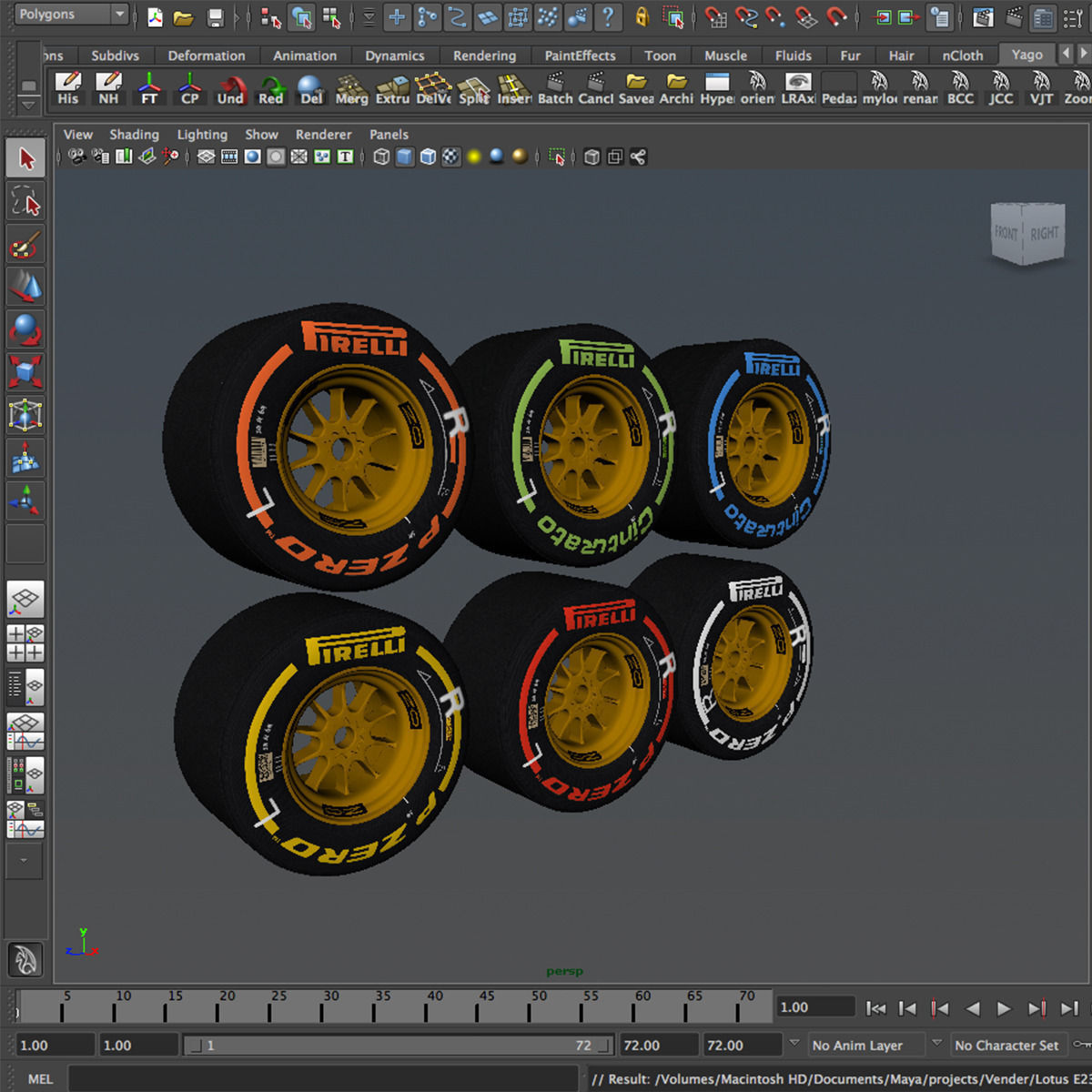Viewport: 1092px width, 1092px height.
Task: Toggle auto keyframe key icon
Action: click(x=1082, y=1044)
